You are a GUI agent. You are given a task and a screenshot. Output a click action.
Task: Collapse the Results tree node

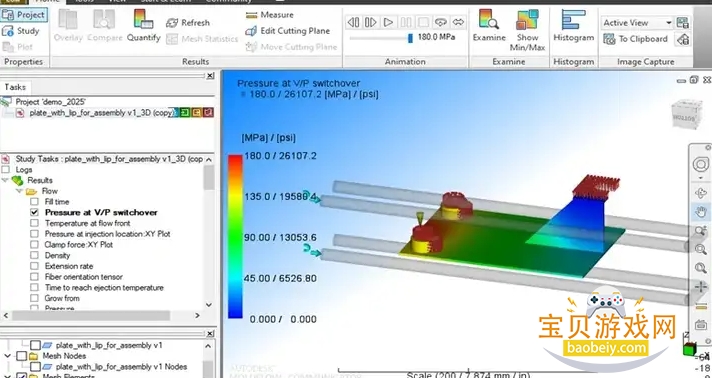pyautogui.click(x=5, y=180)
